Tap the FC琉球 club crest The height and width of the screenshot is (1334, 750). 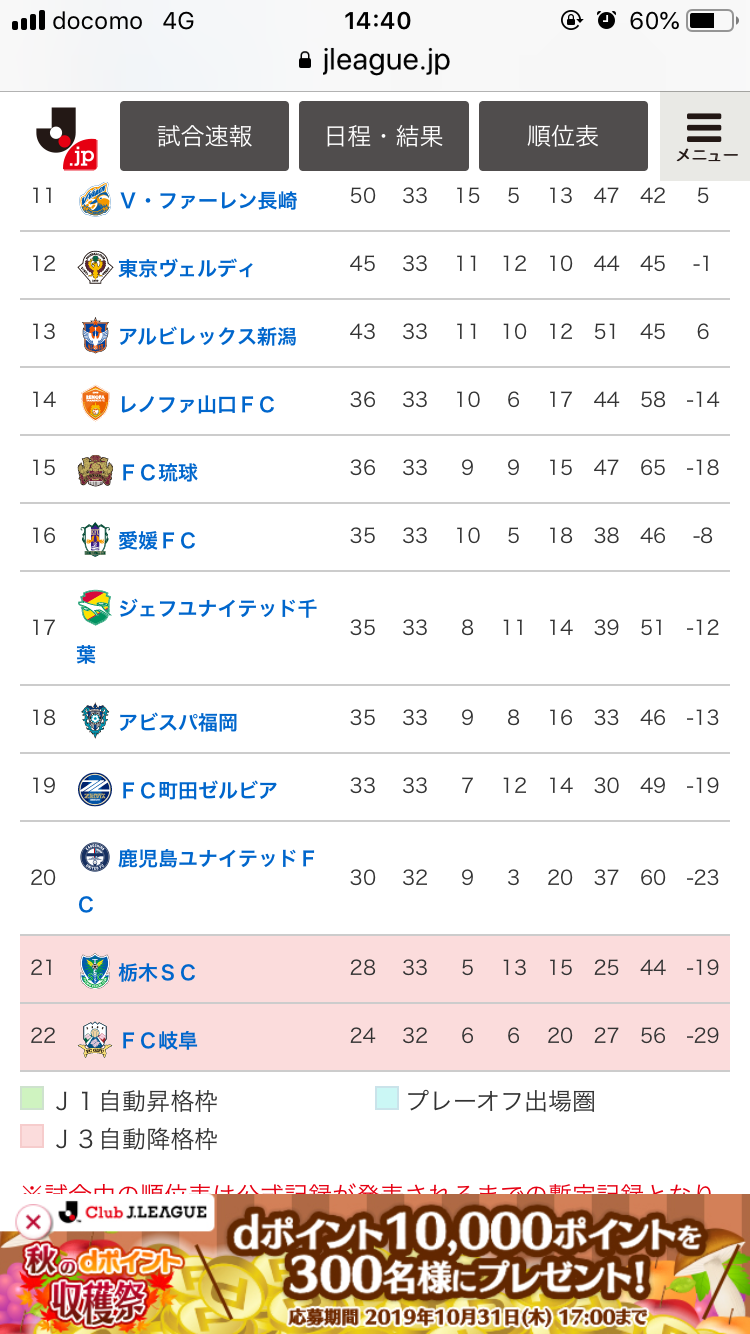(x=95, y=471)
